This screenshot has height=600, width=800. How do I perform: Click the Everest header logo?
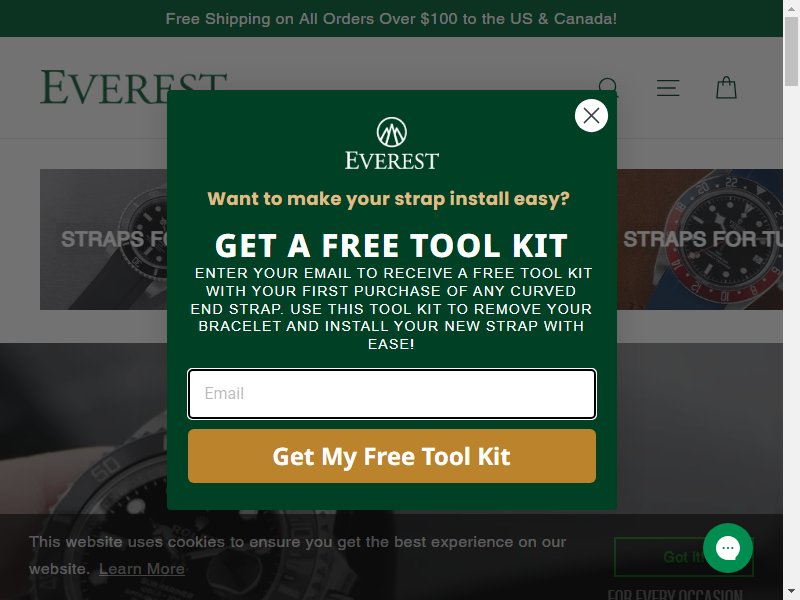point(134,87)
